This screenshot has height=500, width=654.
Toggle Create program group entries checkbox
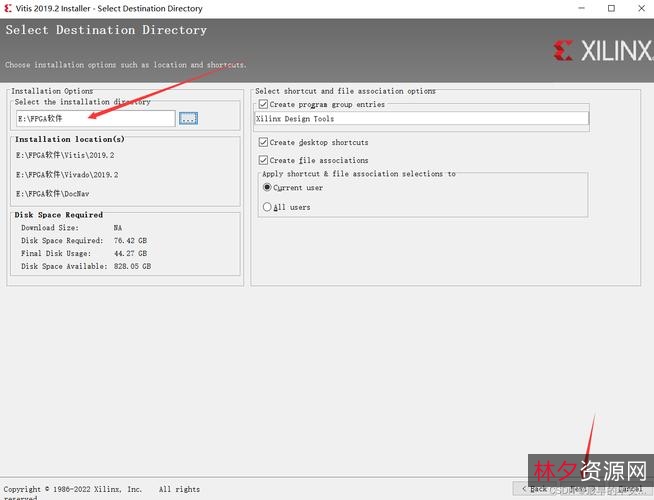(264, 104)
